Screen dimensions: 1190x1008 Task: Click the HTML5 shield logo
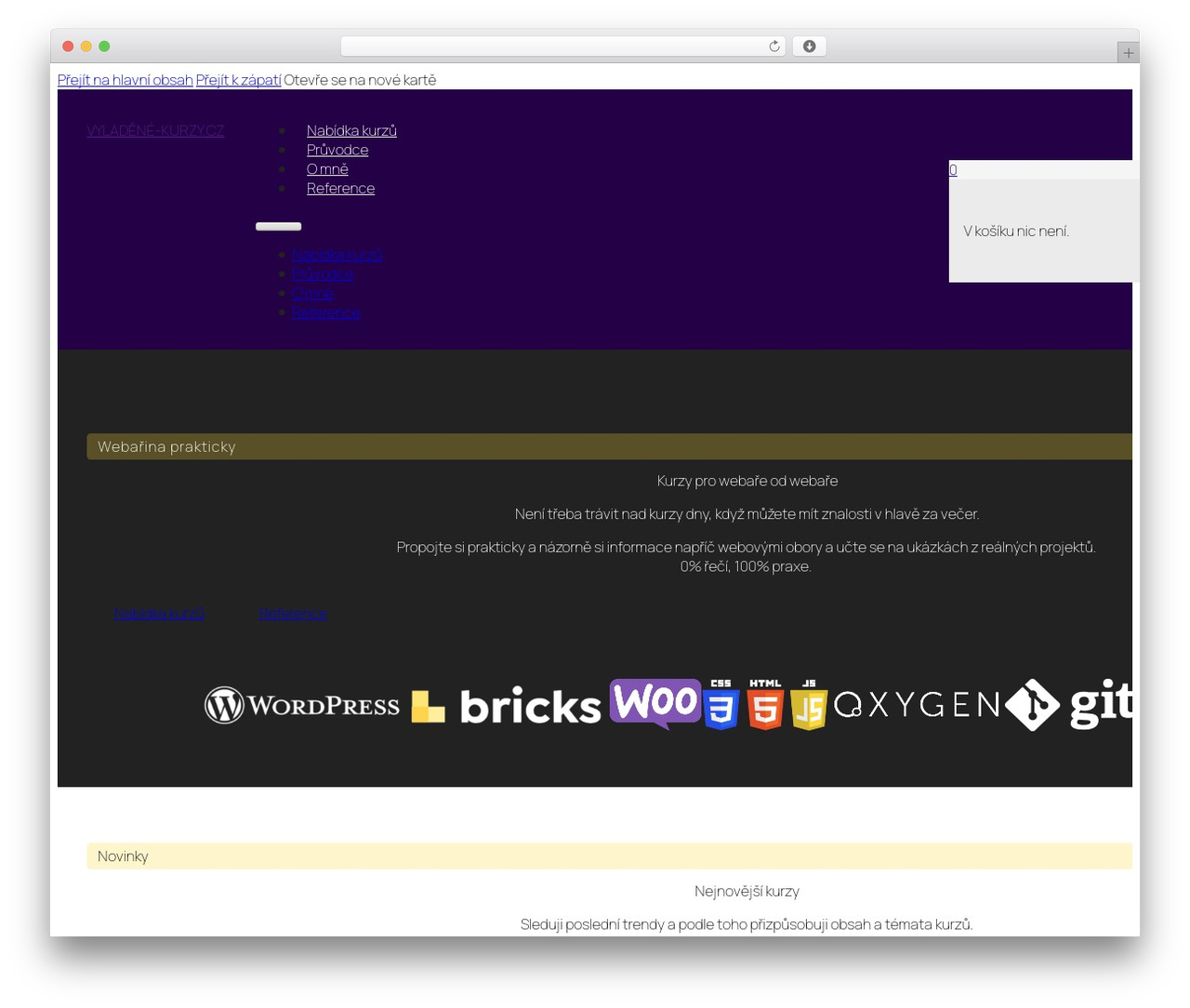coord(765,705)
